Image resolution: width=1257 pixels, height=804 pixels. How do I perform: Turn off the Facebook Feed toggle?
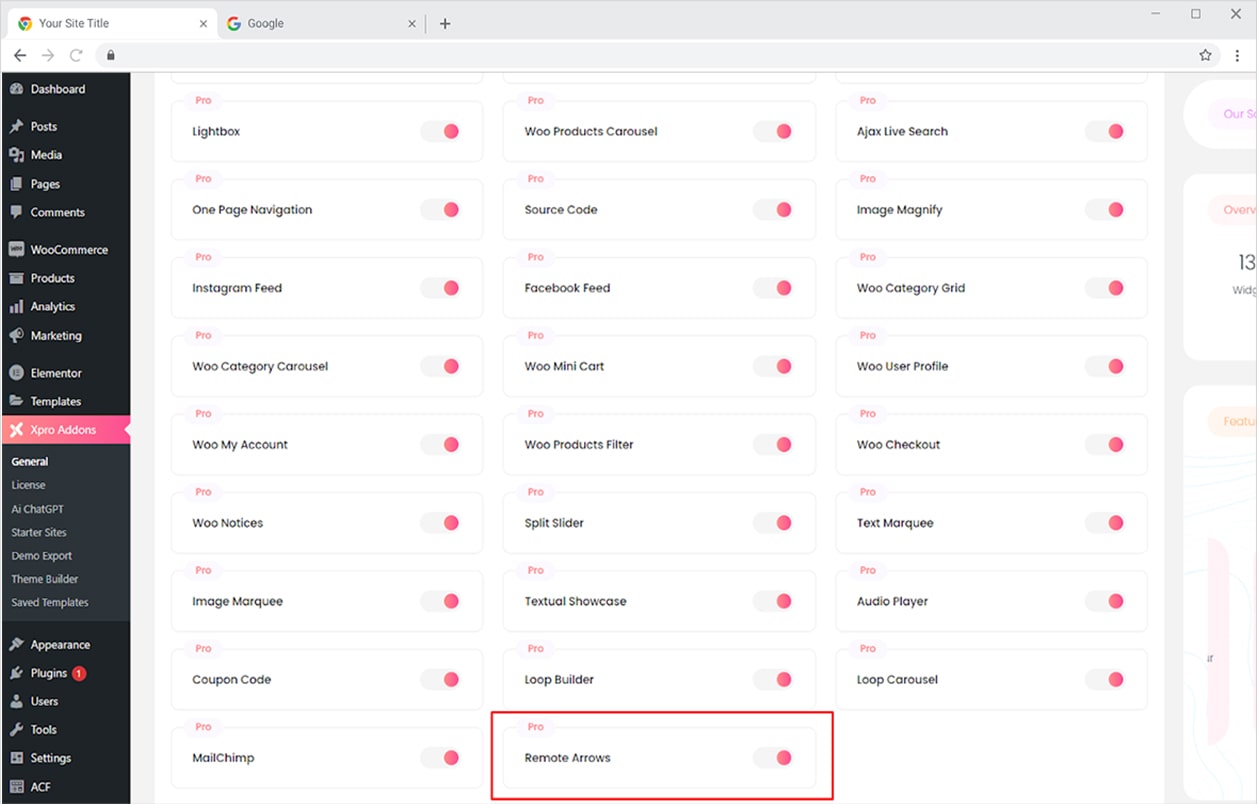pos(773,288)
